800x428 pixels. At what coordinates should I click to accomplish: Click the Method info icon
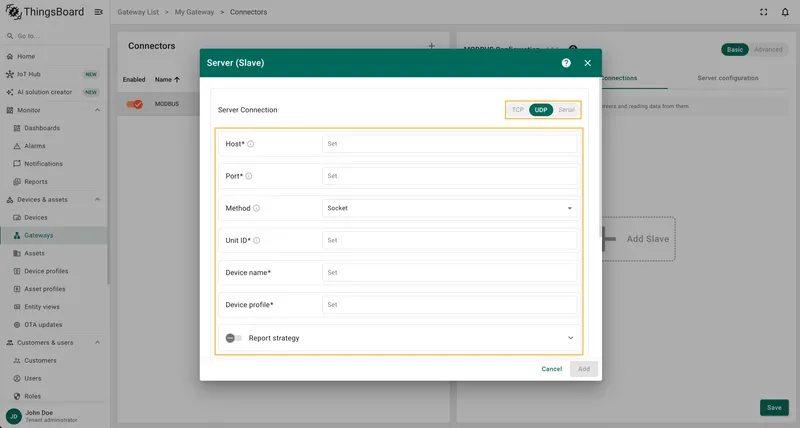(x=256, y=208)
